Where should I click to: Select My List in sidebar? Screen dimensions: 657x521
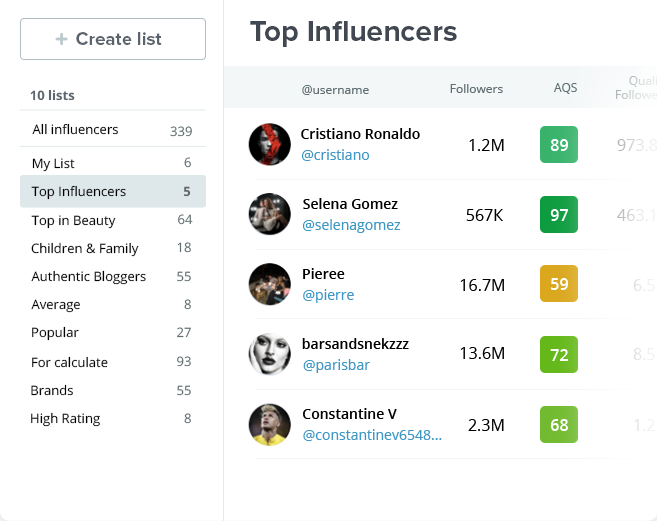coord(53,163)
